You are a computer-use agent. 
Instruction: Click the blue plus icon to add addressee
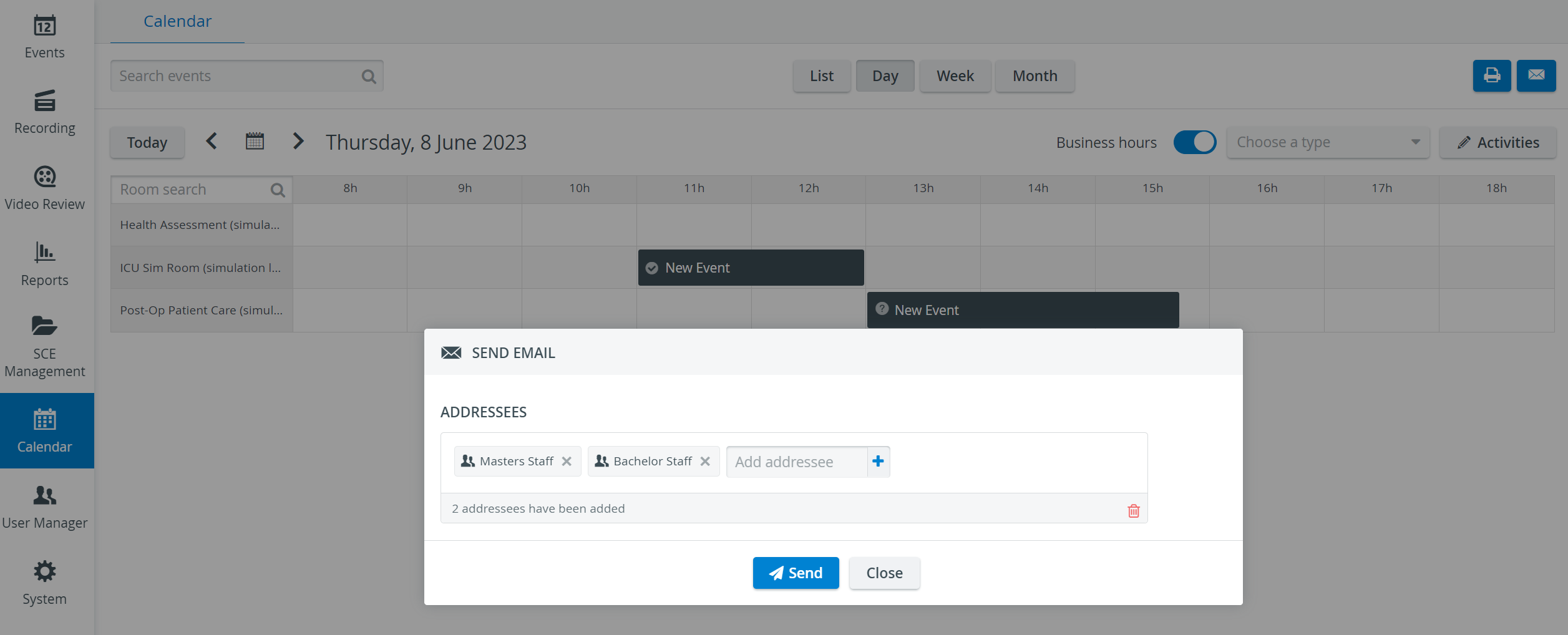pyautogui.click(x=878, y=462)
